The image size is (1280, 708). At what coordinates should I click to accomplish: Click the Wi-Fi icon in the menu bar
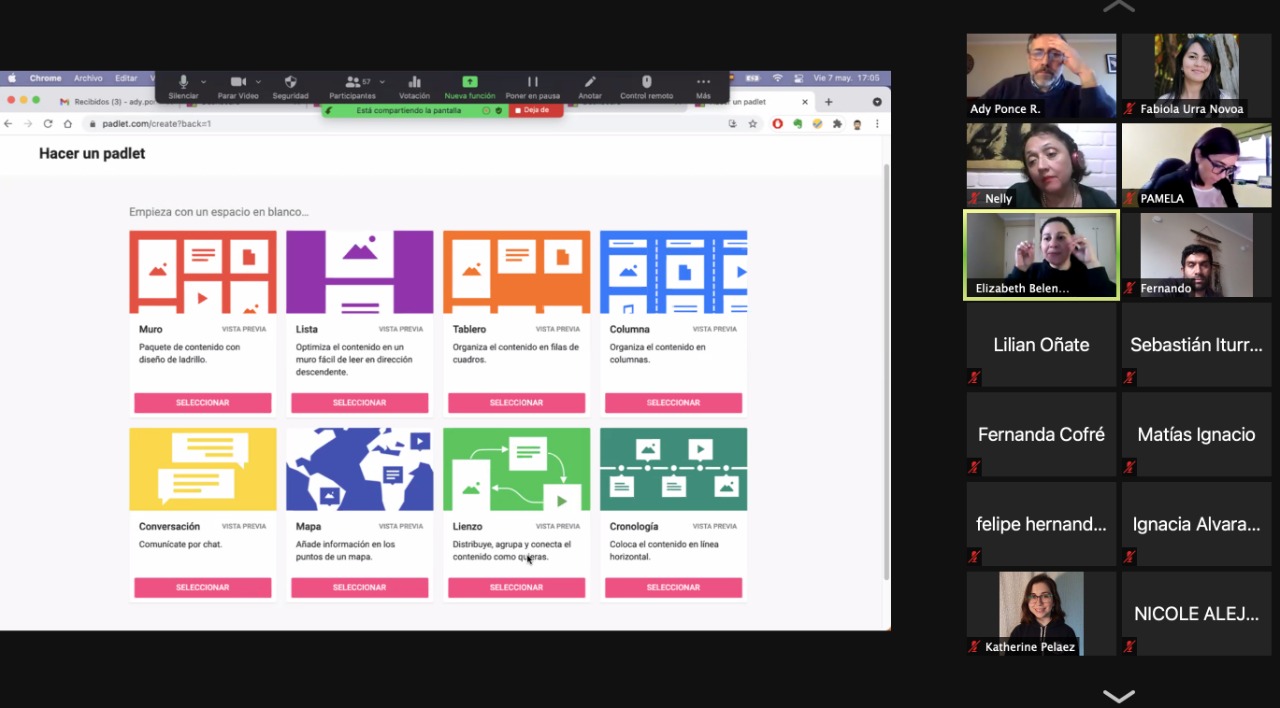click(x=778, y=78)
